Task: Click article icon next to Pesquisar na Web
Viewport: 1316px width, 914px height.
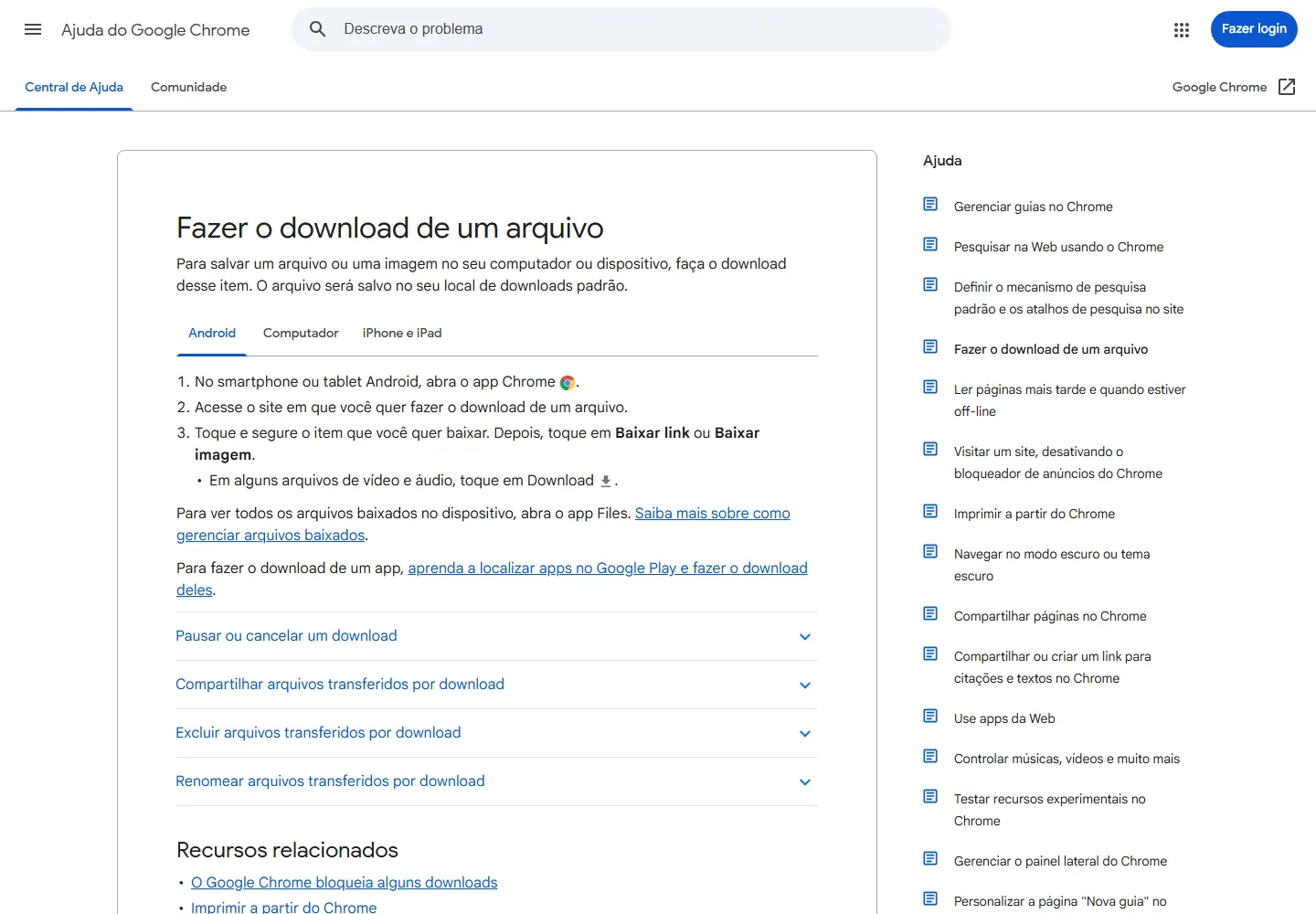Action: 930,244
